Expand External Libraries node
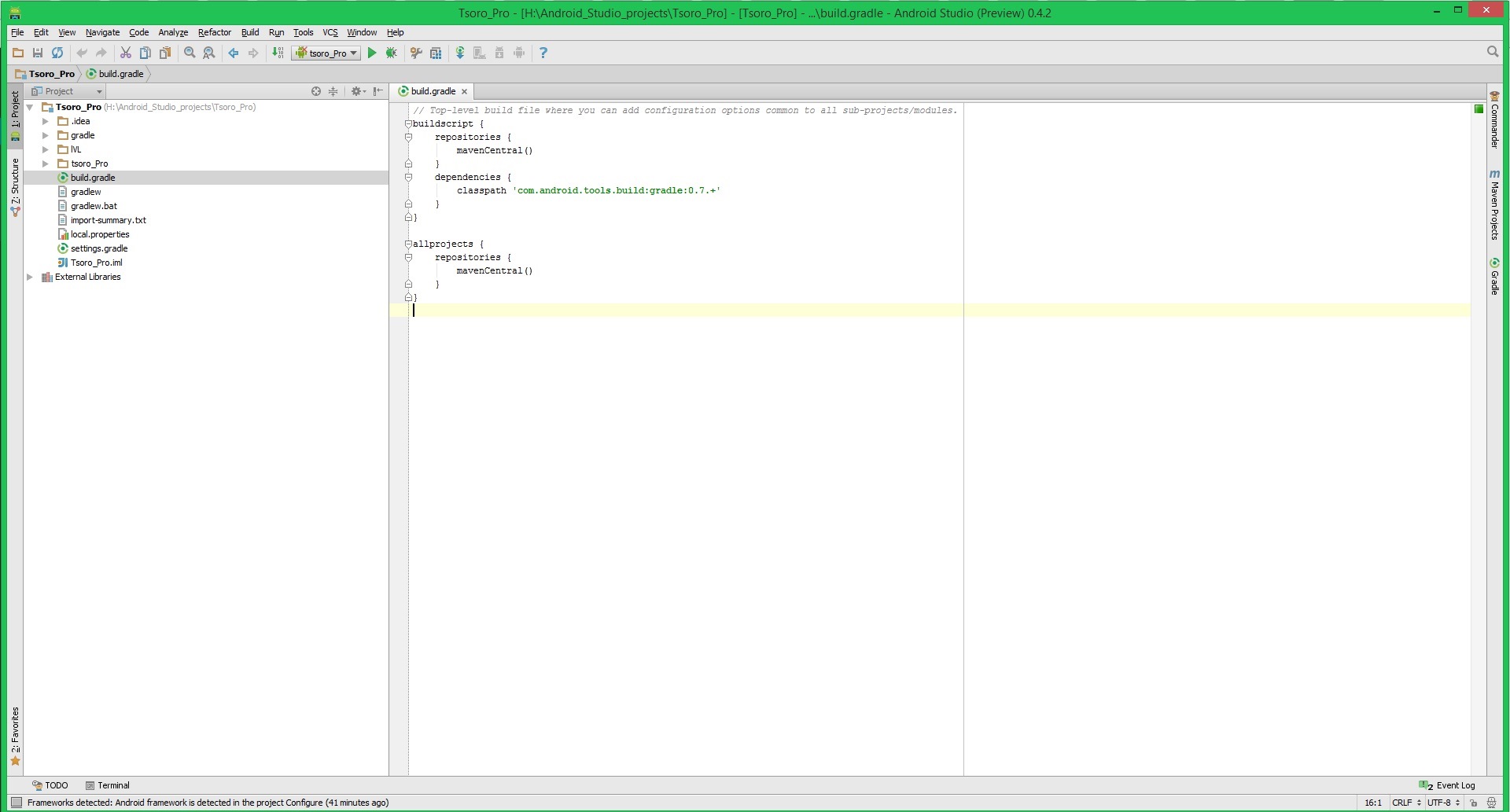The width and height of the screenshot is (1510, 812). (x=30, y=277)
